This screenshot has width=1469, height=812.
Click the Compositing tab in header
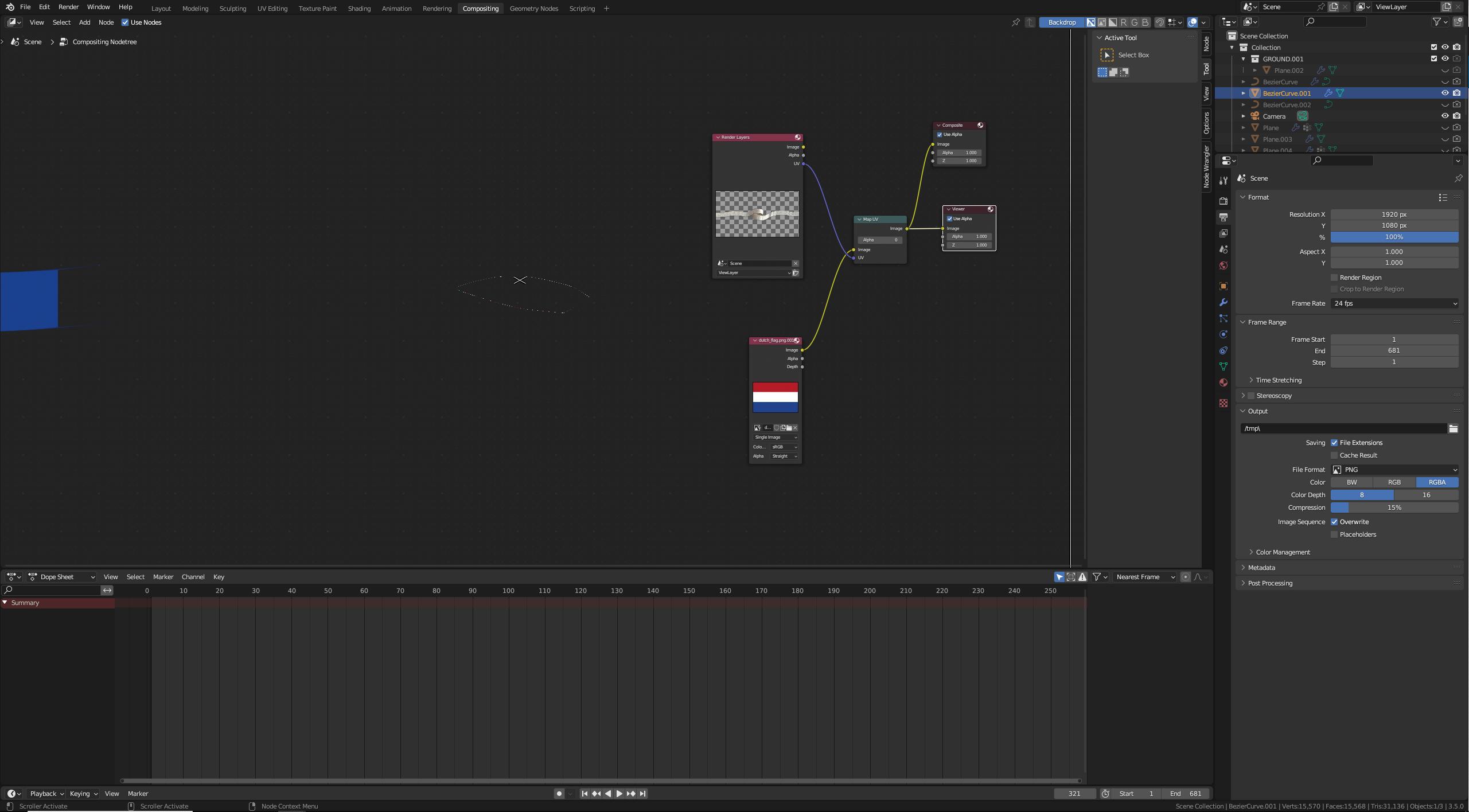479,9
